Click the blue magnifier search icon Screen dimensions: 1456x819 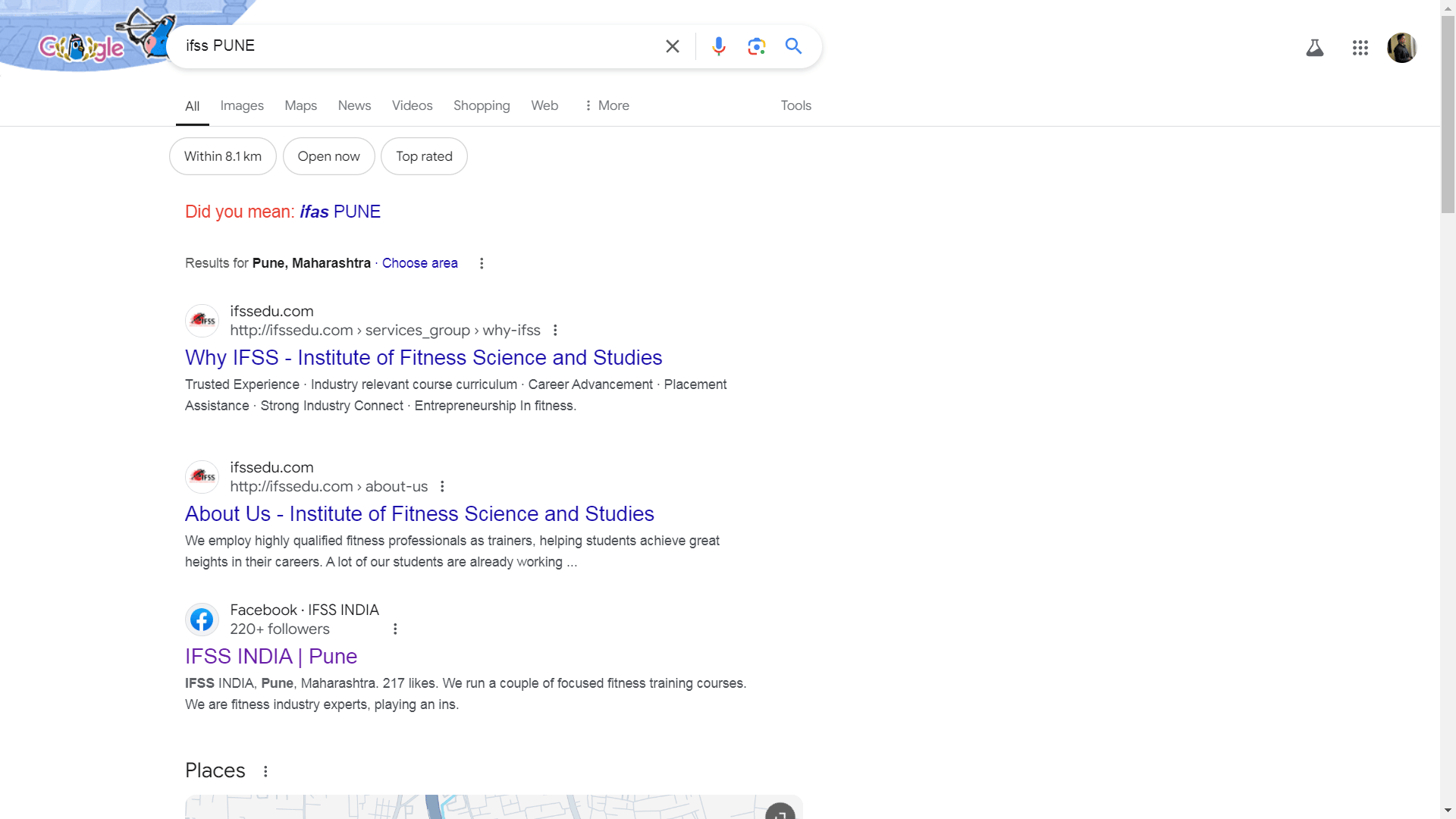(x=793, y=46)
